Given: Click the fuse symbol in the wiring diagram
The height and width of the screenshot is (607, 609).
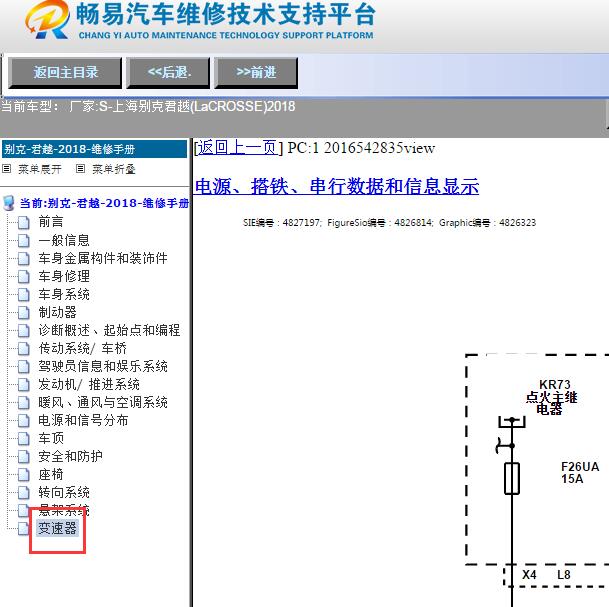Looking at the screenshot, I should tap(512, 478).
